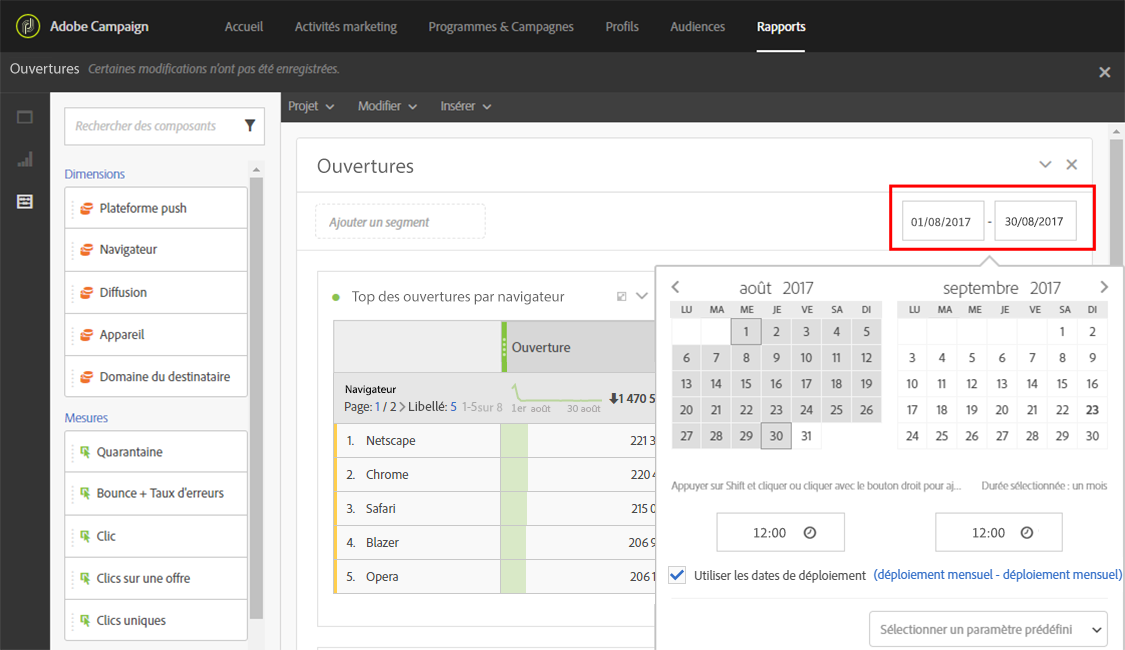The width and height of the screenshot is (1125, 650).
Task: Go to next month in calendar
Action: click(x=1103, y=287)
